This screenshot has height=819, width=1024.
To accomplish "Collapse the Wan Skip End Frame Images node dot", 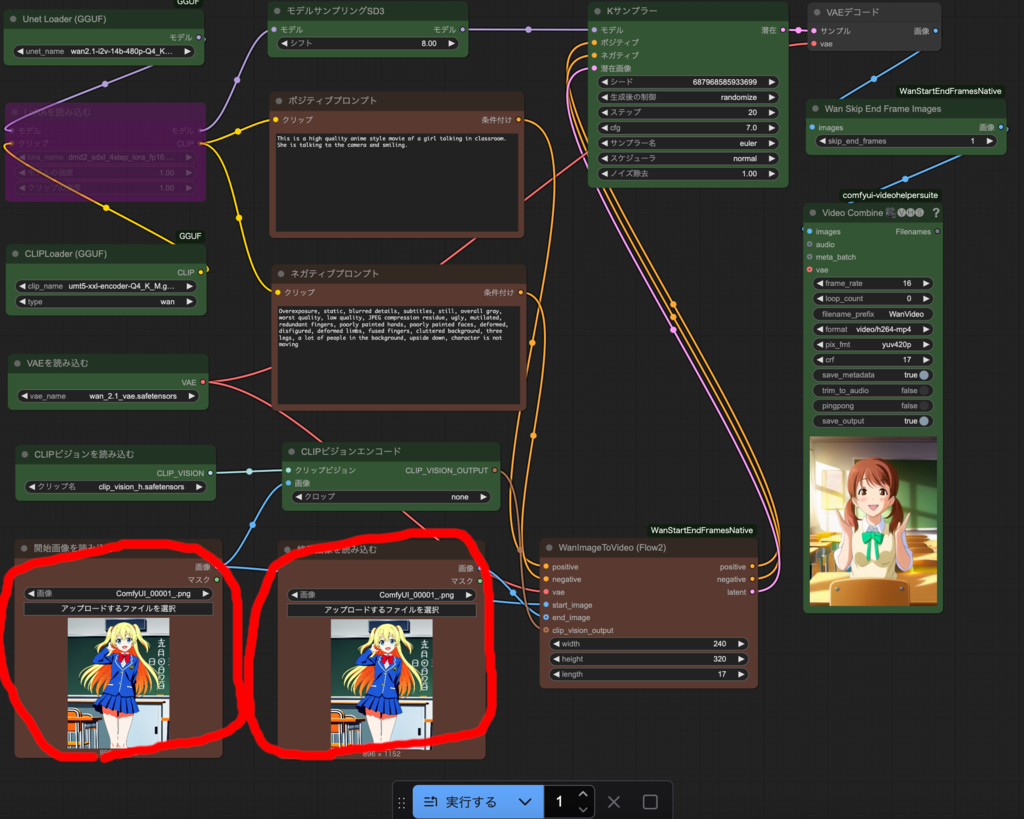I will [x=815, y=109].
